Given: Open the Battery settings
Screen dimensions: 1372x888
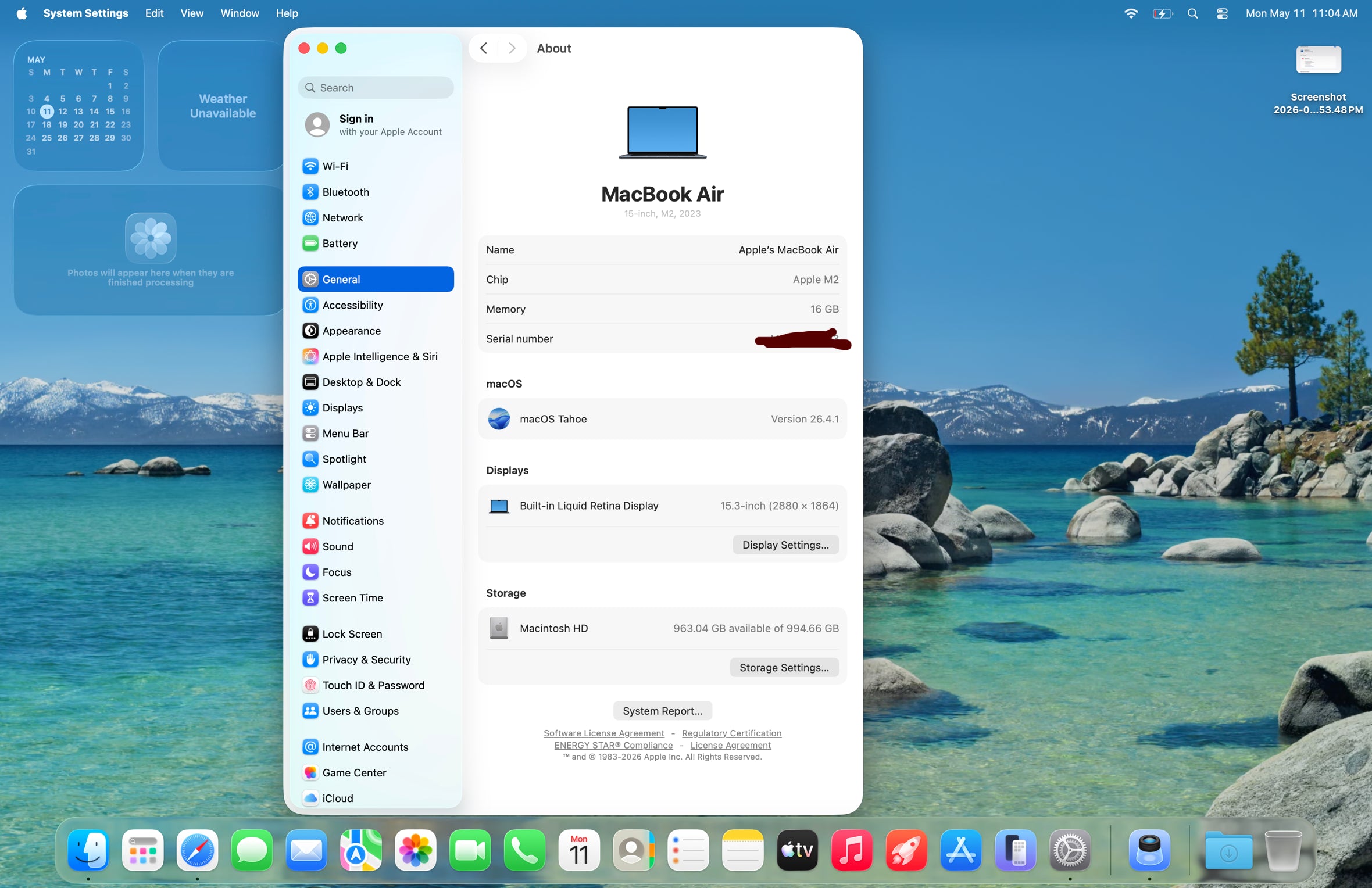Looking at the screenshot, I should 376,244.
